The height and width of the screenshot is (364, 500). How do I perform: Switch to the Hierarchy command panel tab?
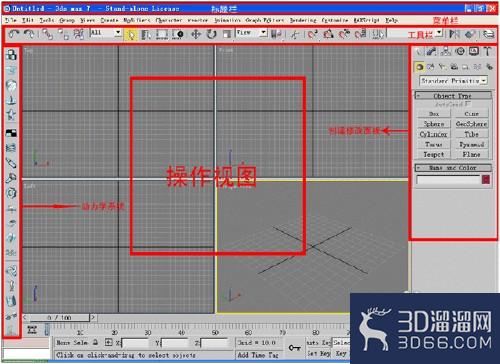(446, 51)
